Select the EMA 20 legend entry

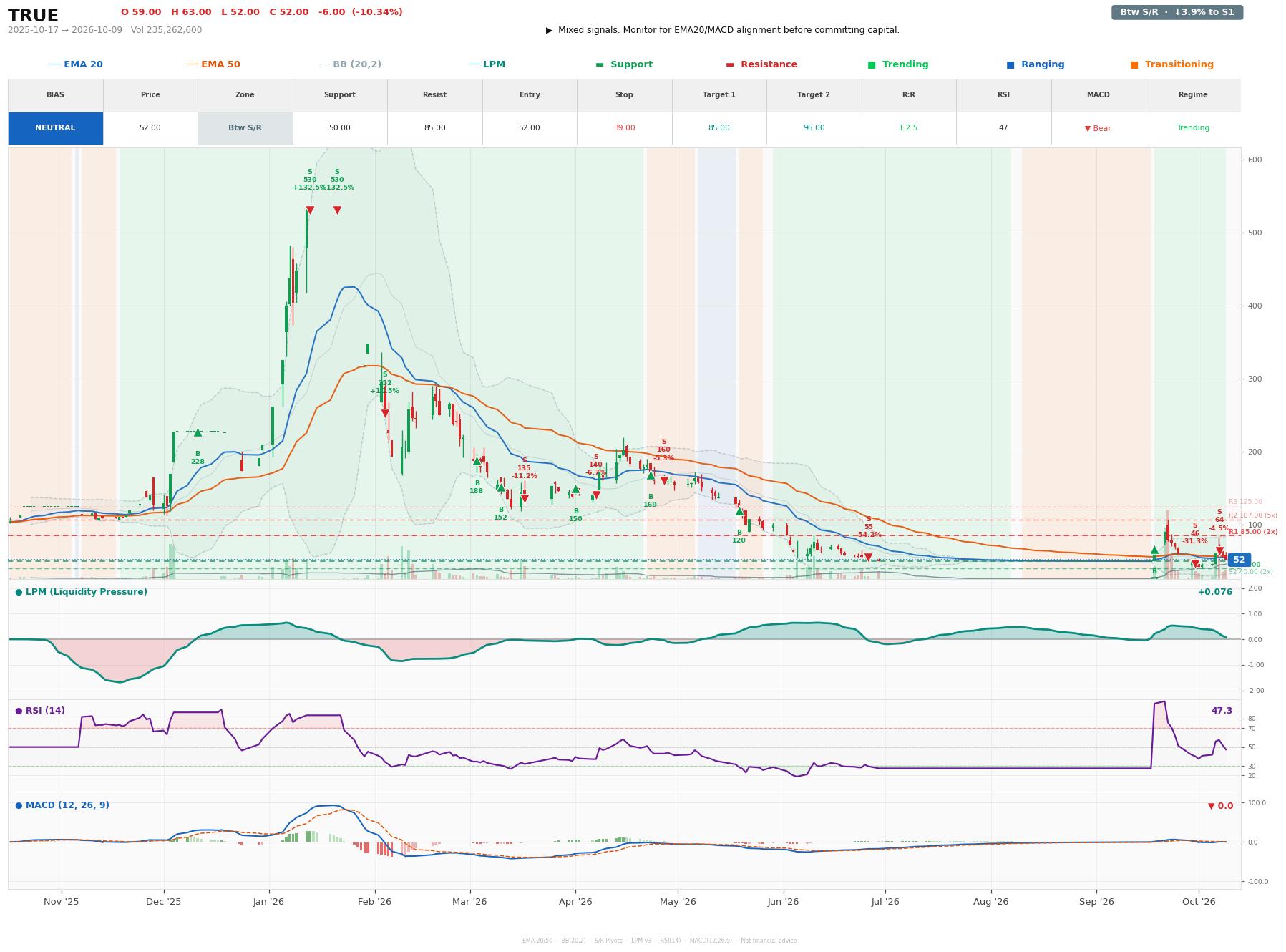76,64
